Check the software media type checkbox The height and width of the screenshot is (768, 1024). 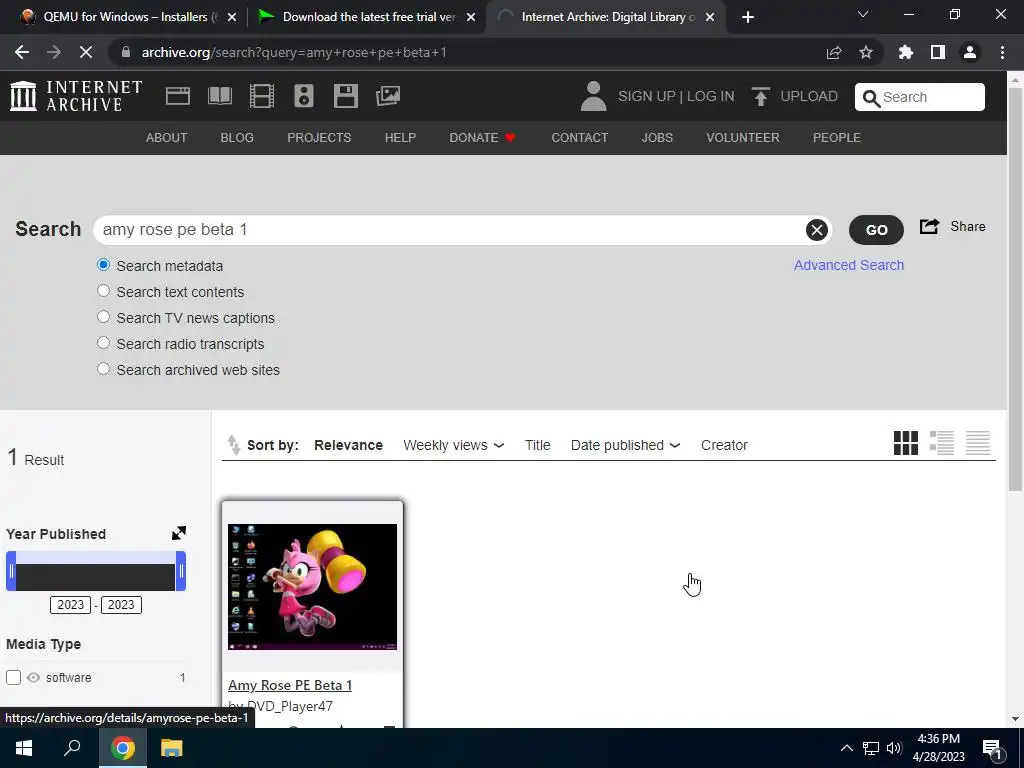click(x=13, y=677)
